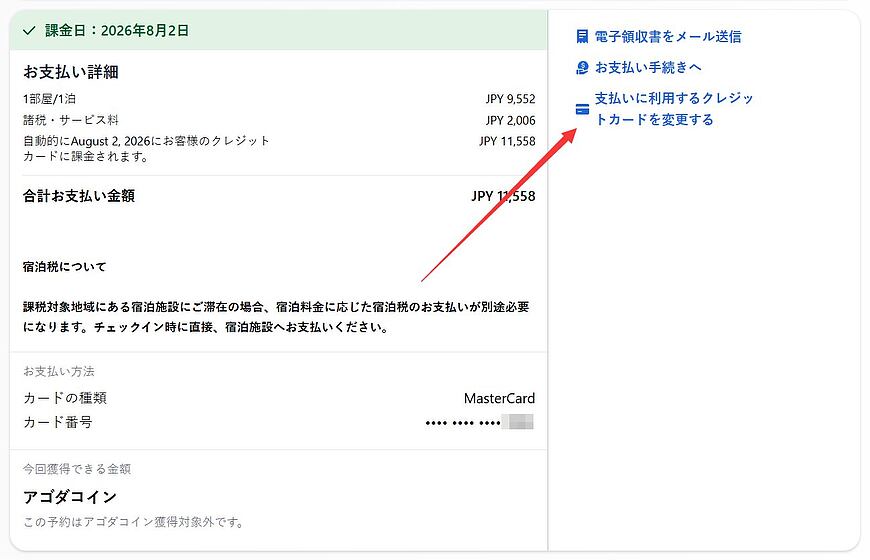The width and height of the screenshot is (870, 560).
Task: Click the payment hand-coin icon beside お支払い手続きへ
Action: (582, 68)
